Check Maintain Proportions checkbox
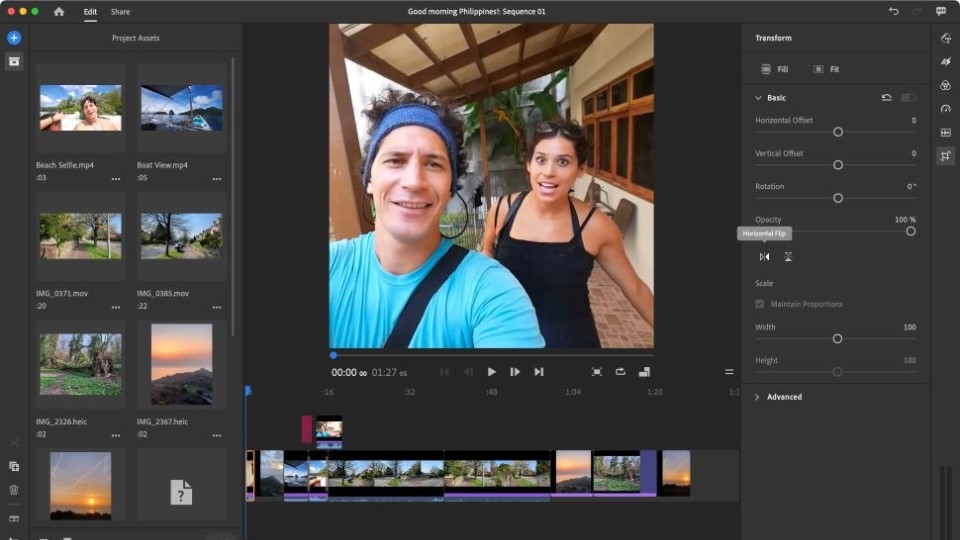Image resolution: width=960 pixels, height=540 pixels. point(759,304)
